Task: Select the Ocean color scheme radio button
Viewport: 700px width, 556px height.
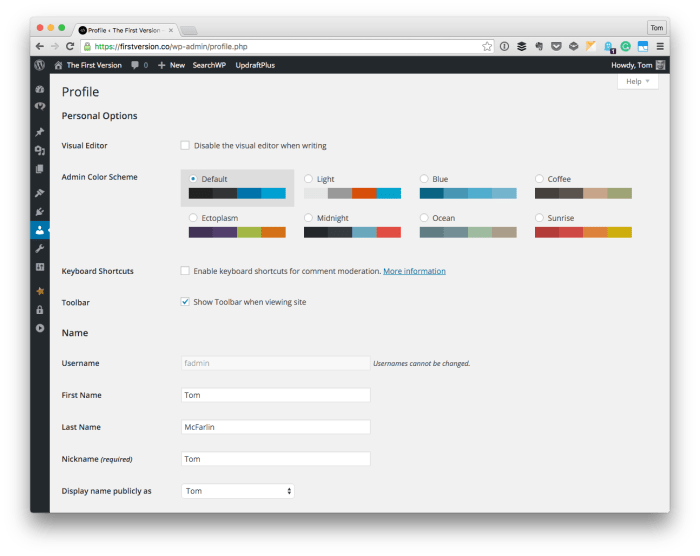Action: pos(424,218)
